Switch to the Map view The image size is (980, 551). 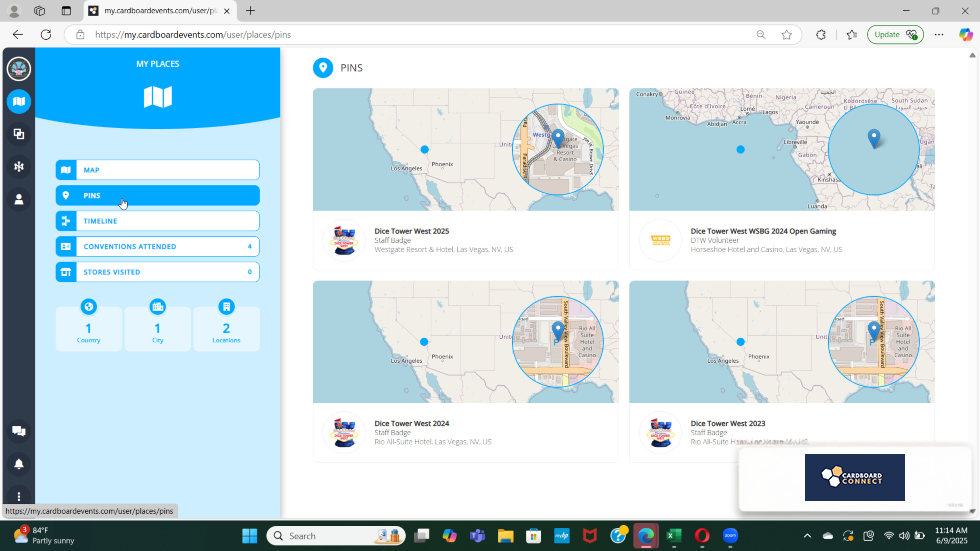[x=157, y=170]
